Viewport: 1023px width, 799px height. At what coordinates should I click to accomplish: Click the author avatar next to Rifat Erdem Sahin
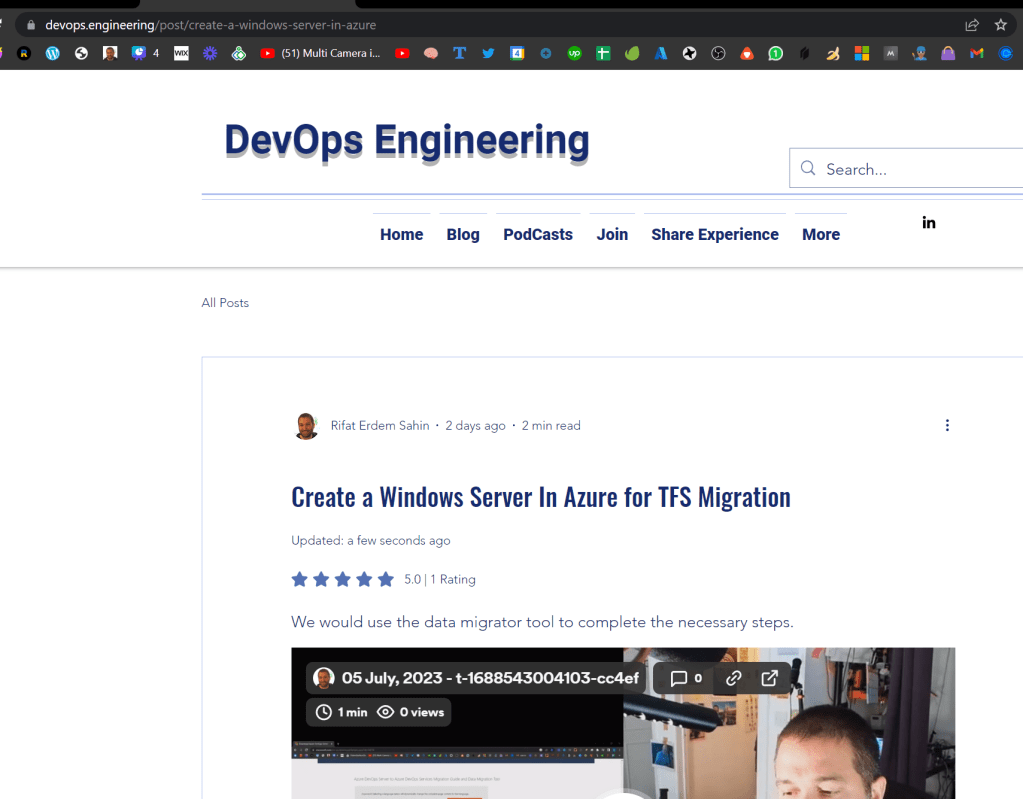click(306, 426)
